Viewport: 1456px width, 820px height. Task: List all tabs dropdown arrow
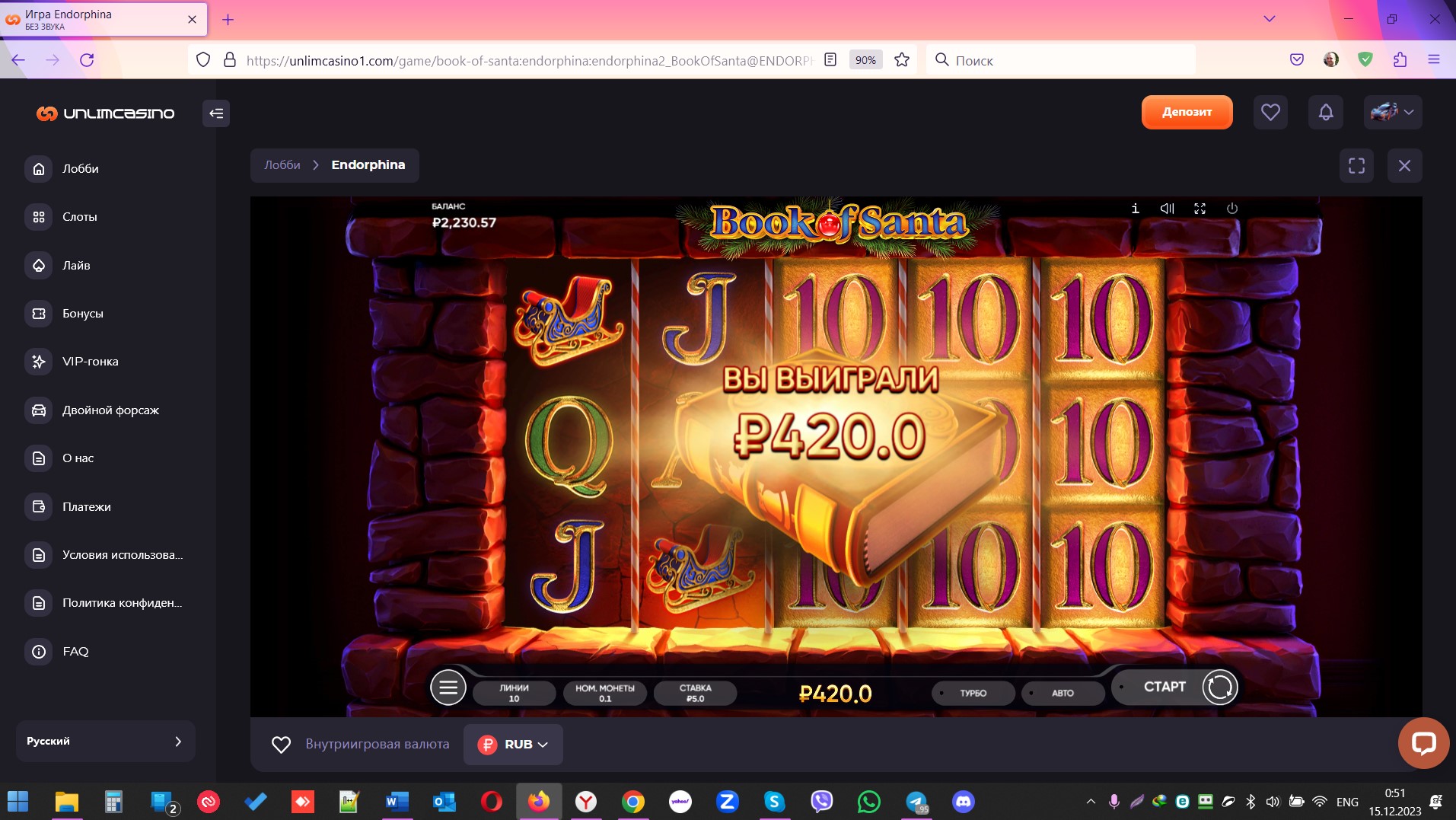pos(1269,19)
